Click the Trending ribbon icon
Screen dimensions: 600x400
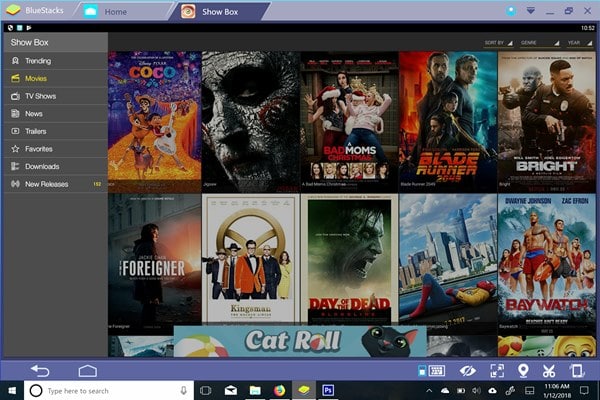(x=15, y=60)
